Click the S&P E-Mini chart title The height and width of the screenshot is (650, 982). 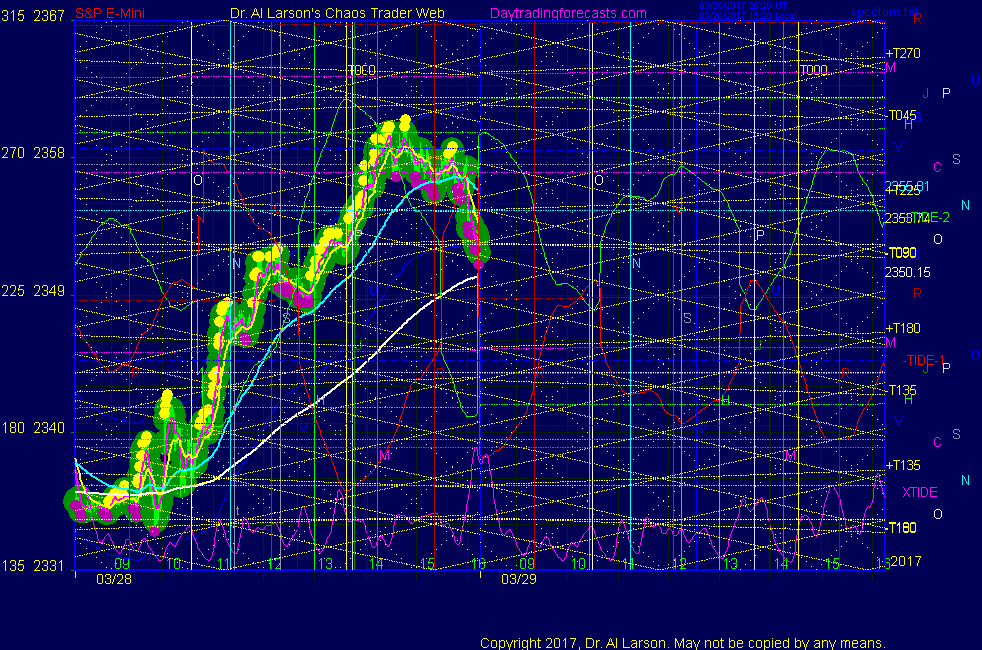(110, 13)
